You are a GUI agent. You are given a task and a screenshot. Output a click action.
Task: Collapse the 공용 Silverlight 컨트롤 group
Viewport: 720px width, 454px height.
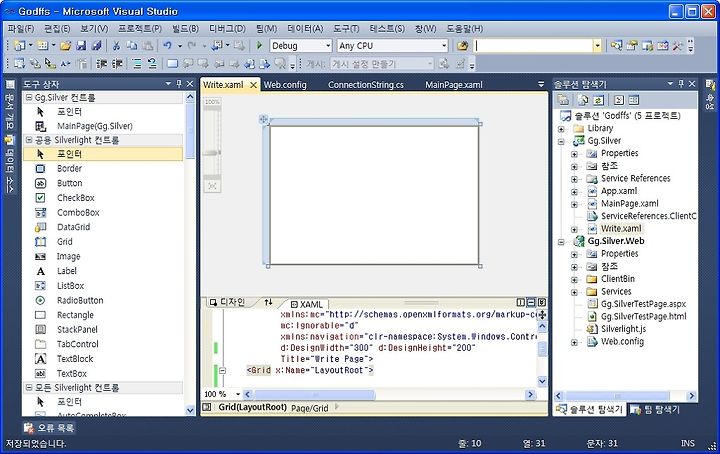click(x=29, y=140)
